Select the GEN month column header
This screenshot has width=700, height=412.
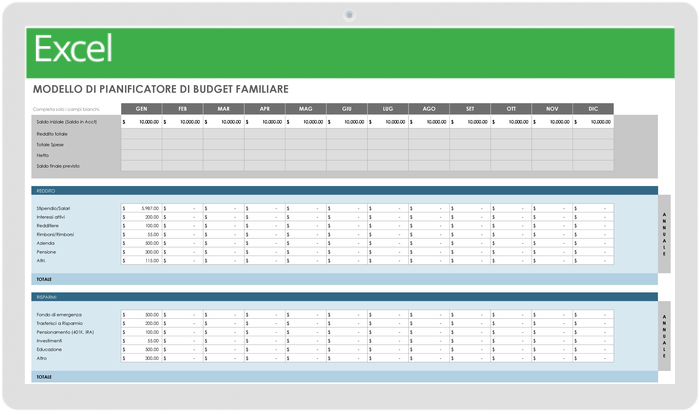click(142, 108)
